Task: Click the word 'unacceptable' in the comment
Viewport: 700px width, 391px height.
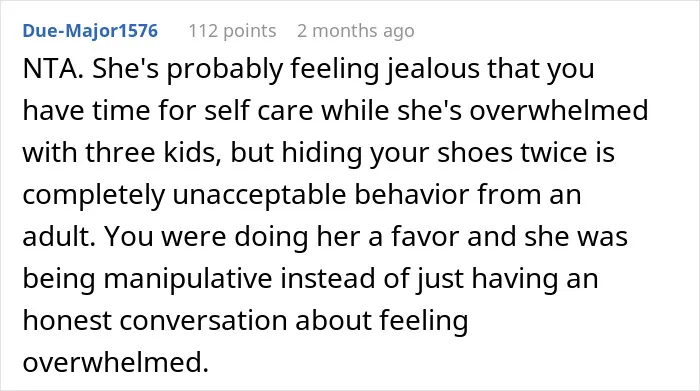Action: [x=259, y=196]
